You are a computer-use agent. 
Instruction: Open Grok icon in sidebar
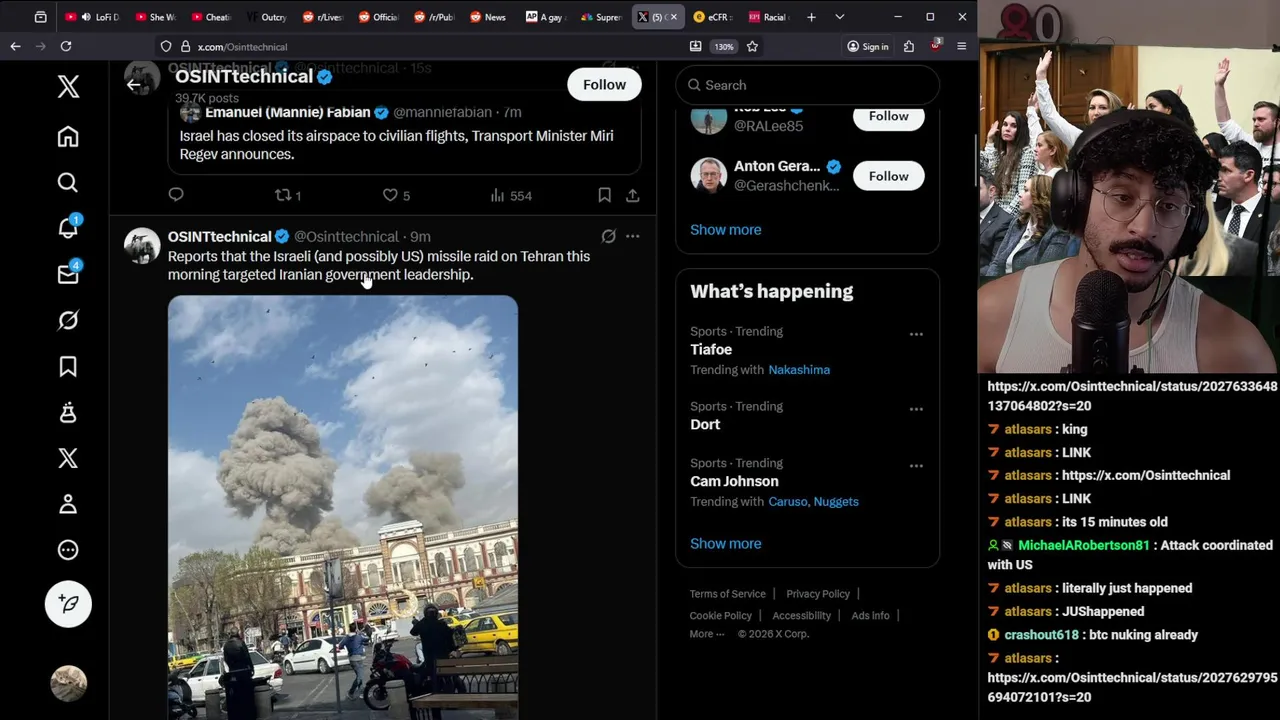point(68,320)
